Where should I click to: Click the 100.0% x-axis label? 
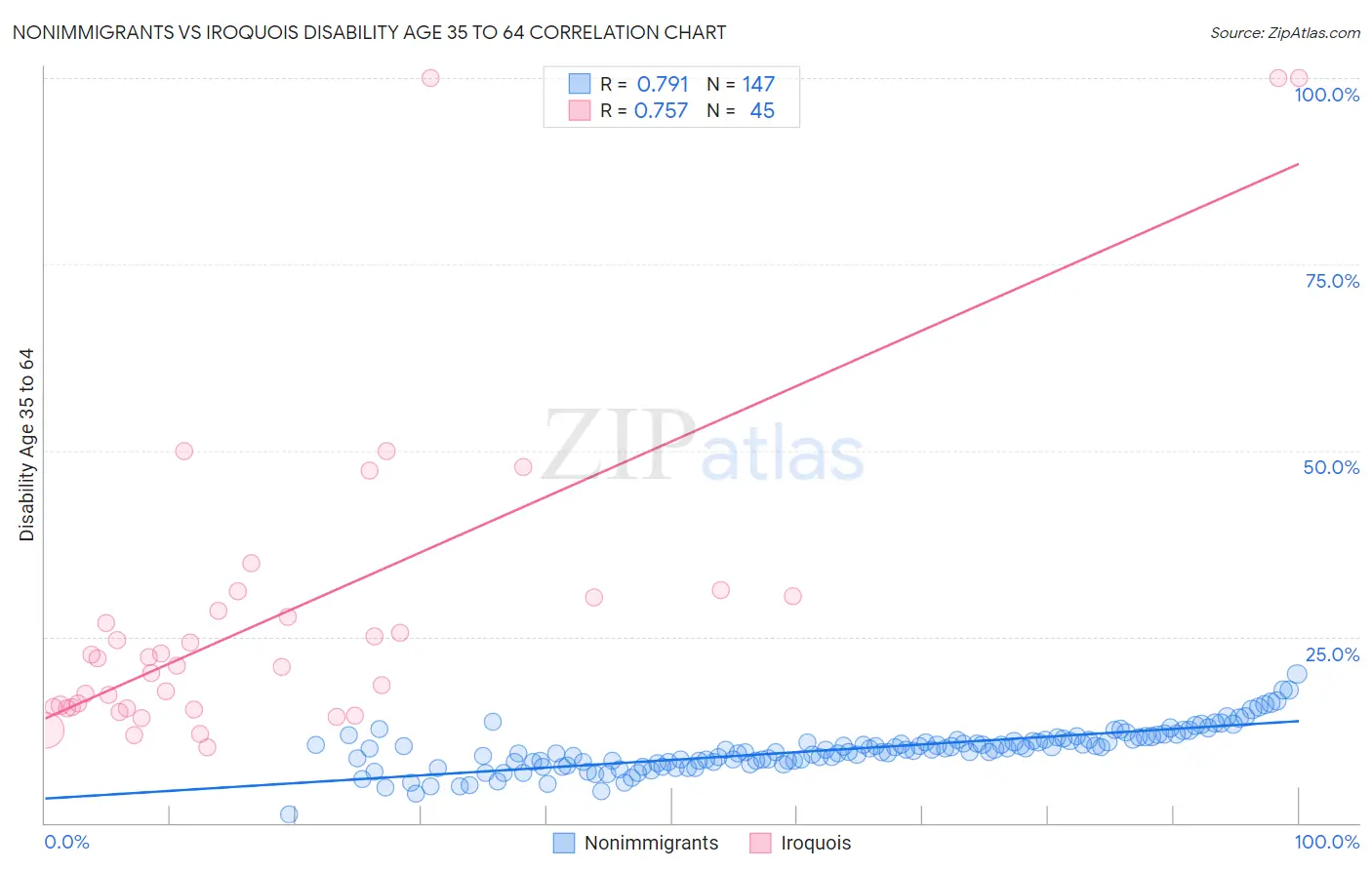(x=1327, y=842)
